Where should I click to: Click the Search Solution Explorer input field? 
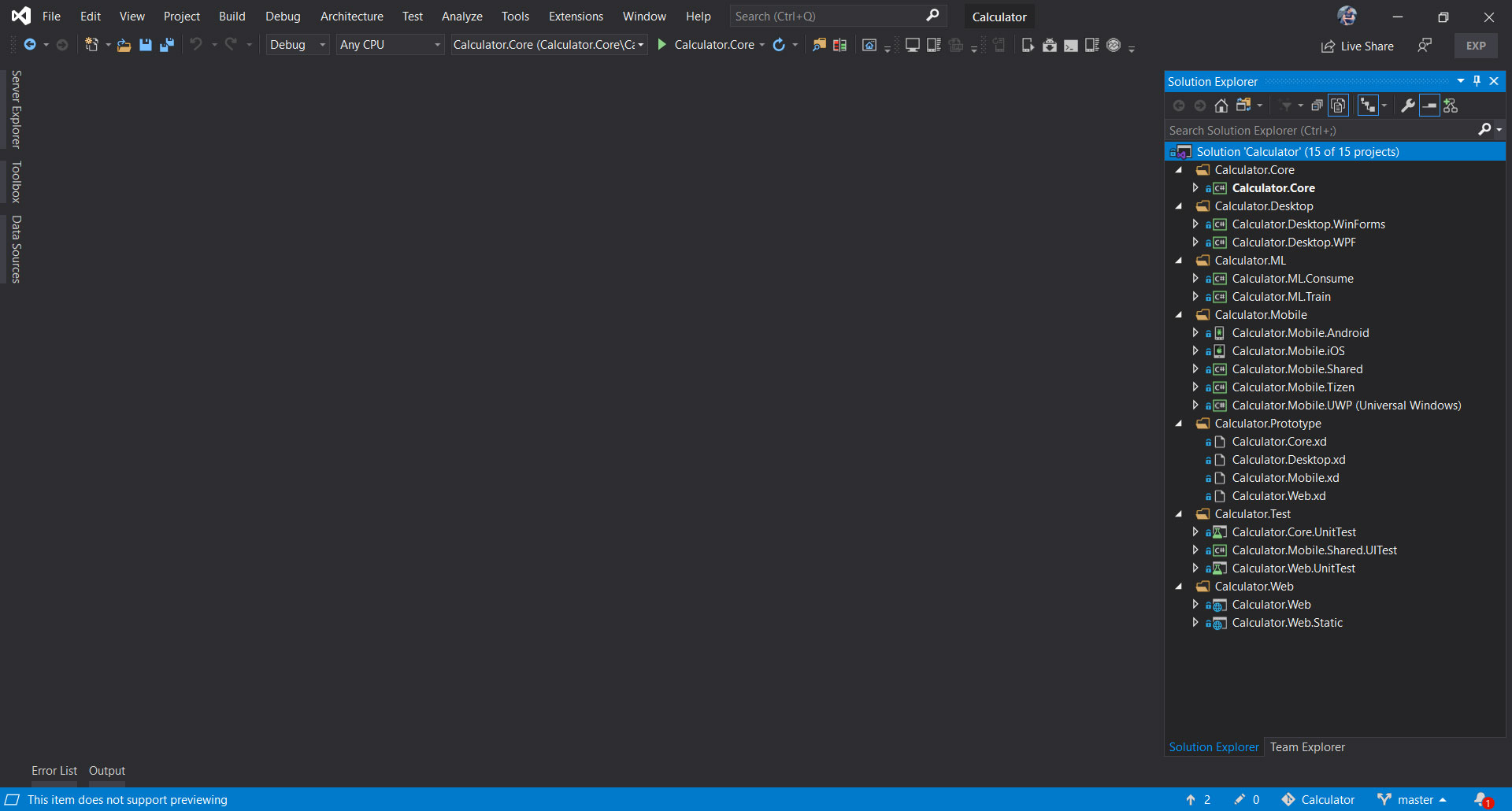1299,129
